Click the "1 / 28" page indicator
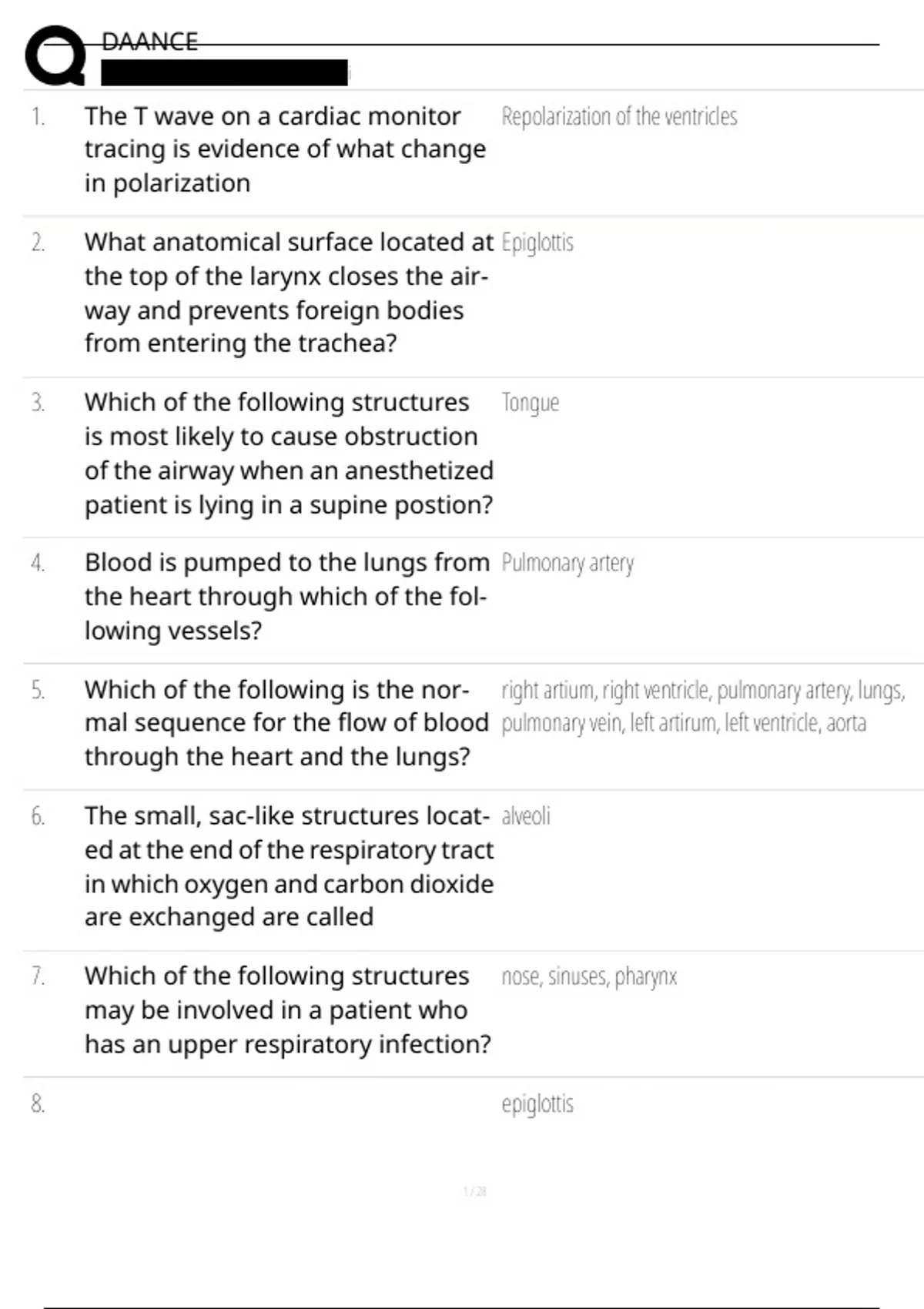 [475, 1192]
